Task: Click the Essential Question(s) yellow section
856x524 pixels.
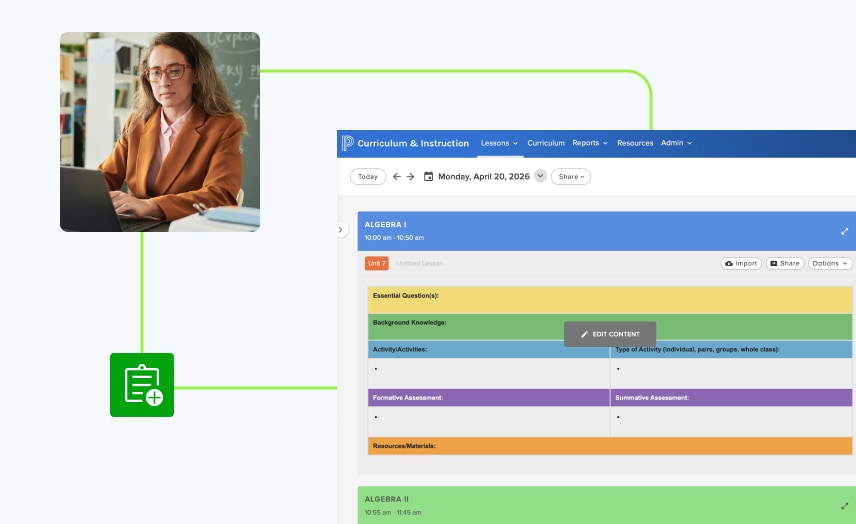Action: [610, 300]
